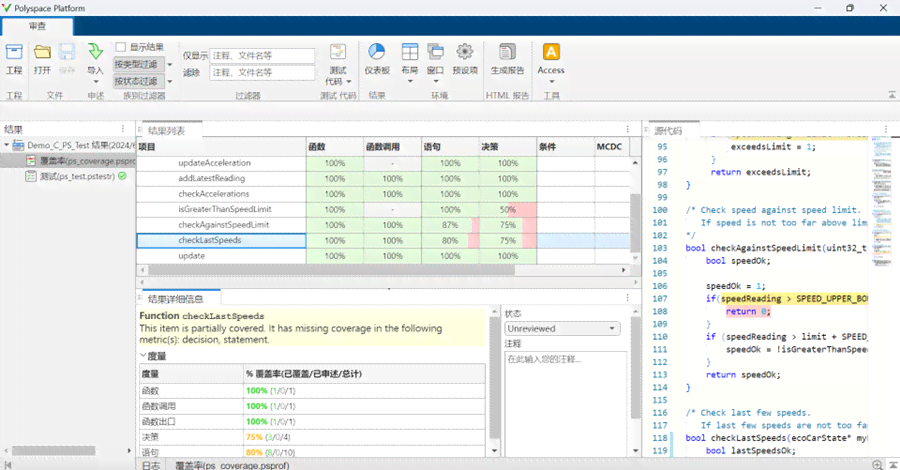Click the collapse ribbon arrow icon
900x470 pixels.
point(891,95)
